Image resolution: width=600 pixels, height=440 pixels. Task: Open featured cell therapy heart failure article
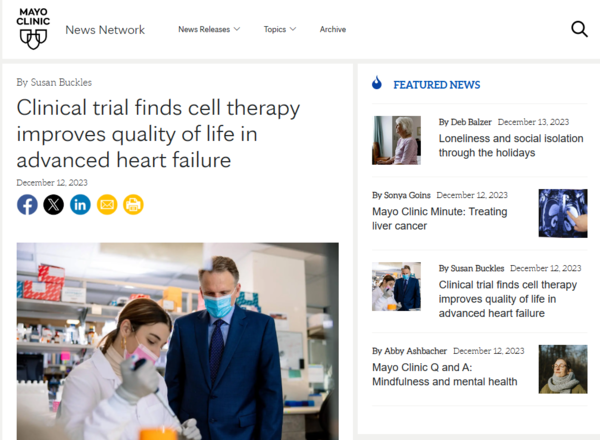coord(508,299)
